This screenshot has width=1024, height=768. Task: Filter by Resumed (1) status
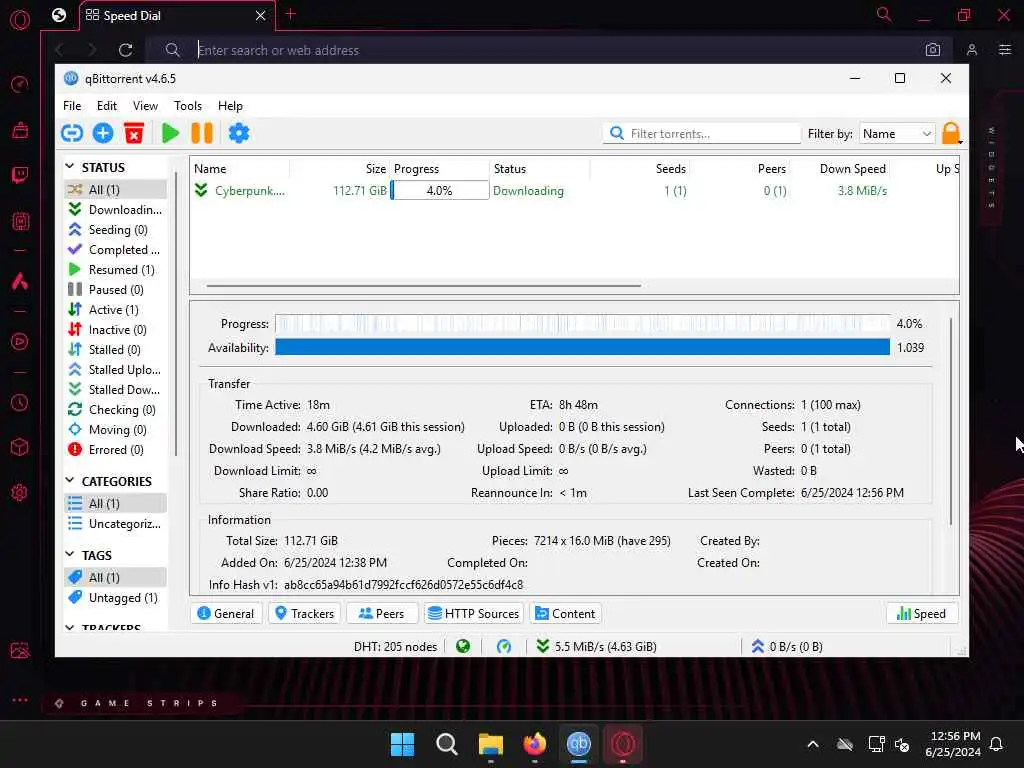(x=116, y=270)
